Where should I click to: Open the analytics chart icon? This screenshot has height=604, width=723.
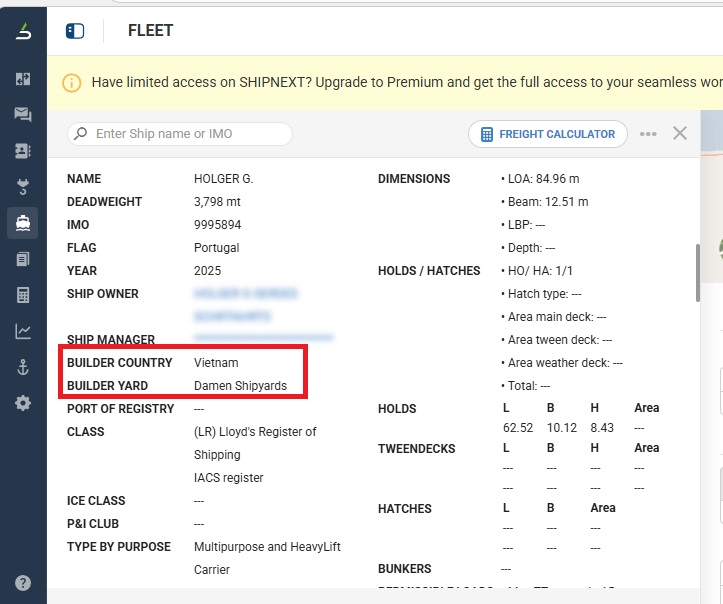[22, 331]
